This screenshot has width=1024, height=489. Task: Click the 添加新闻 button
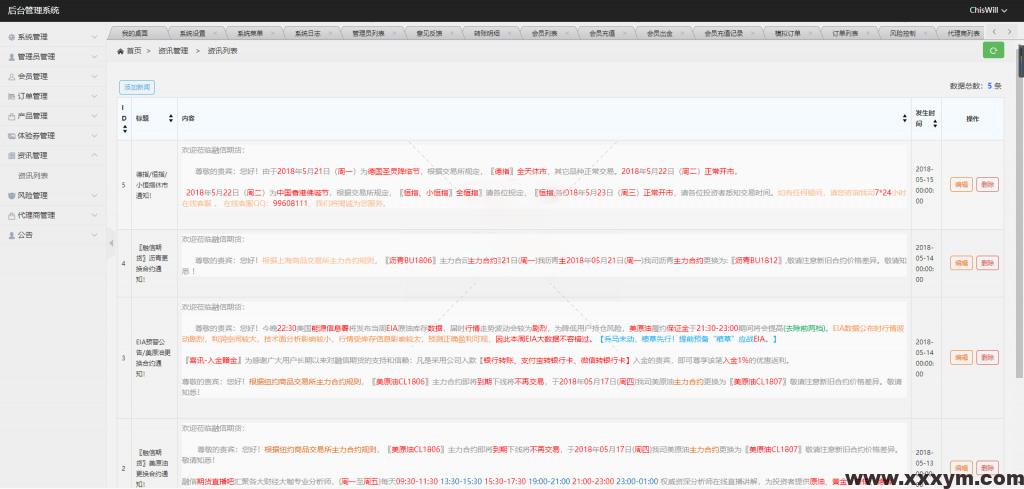136,87
